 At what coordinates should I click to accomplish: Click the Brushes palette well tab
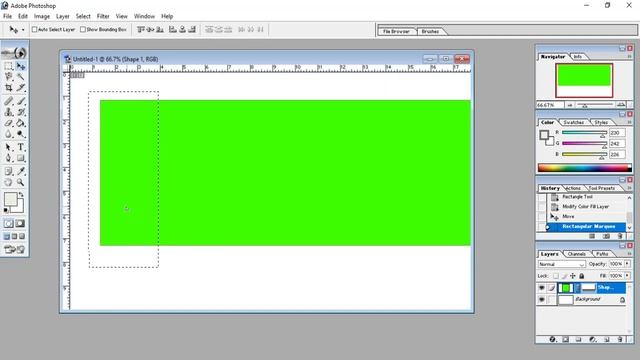click(430, 31)
